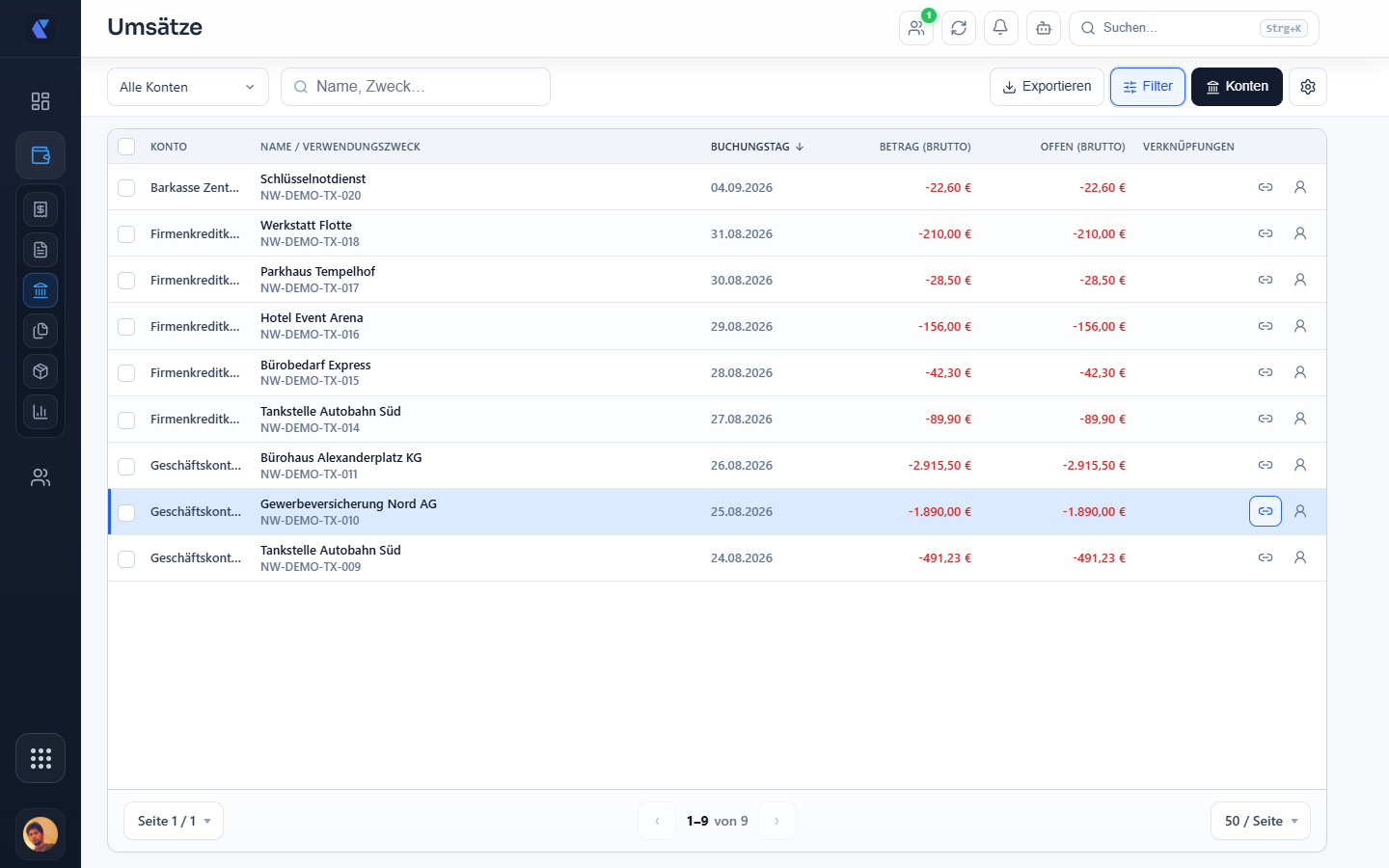The width and height of the screenshot is (1389, 868).
Task: Open the bank building icon in sidebar
Action: point(41,290)
